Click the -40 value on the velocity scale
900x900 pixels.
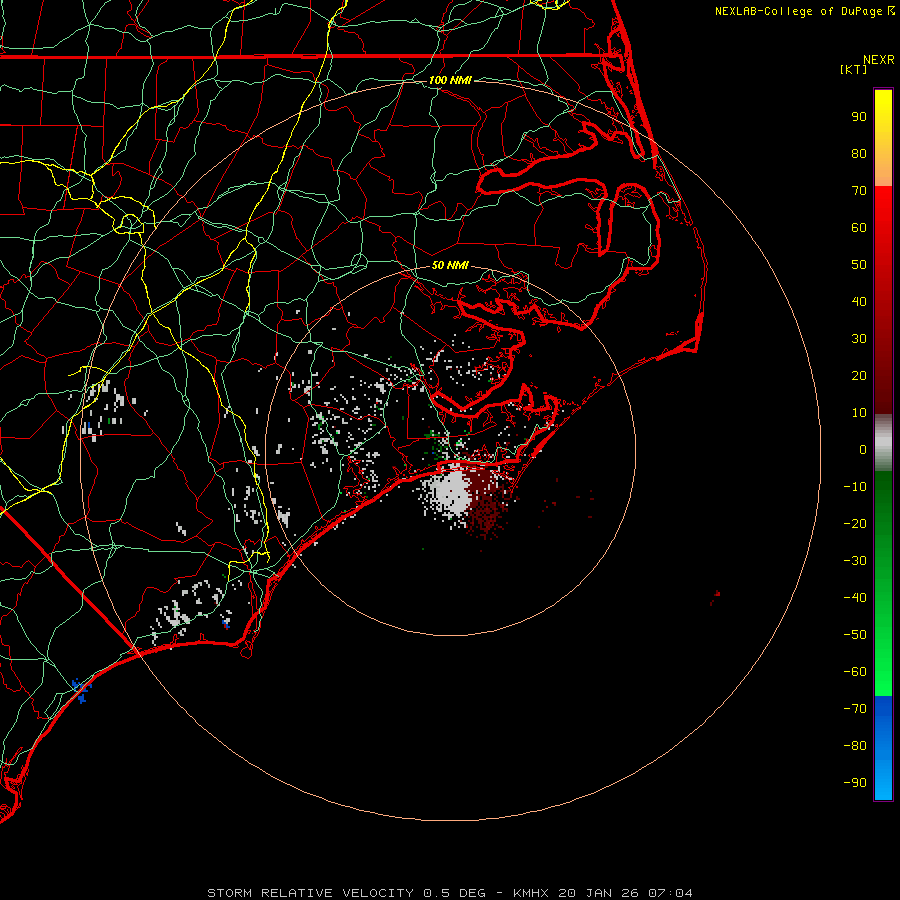click(855, 598)
